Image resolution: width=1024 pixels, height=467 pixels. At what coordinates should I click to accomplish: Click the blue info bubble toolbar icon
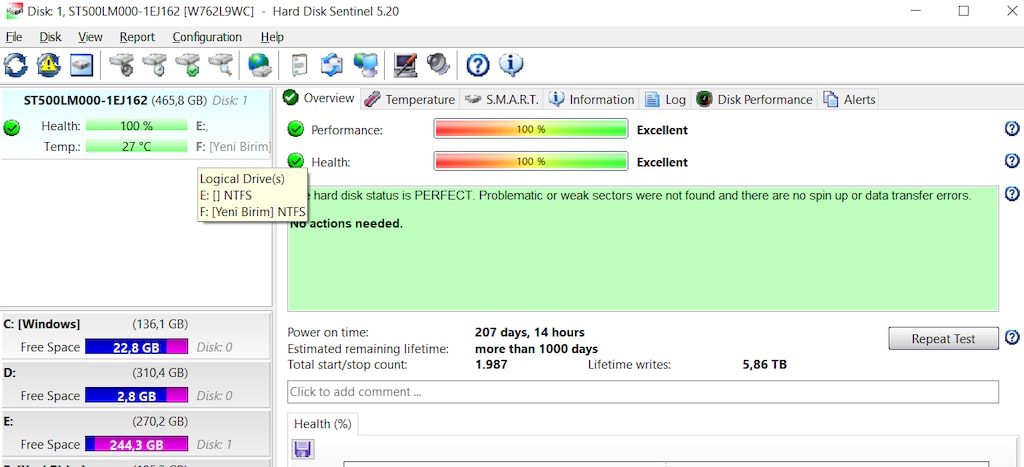coord(511,65)
